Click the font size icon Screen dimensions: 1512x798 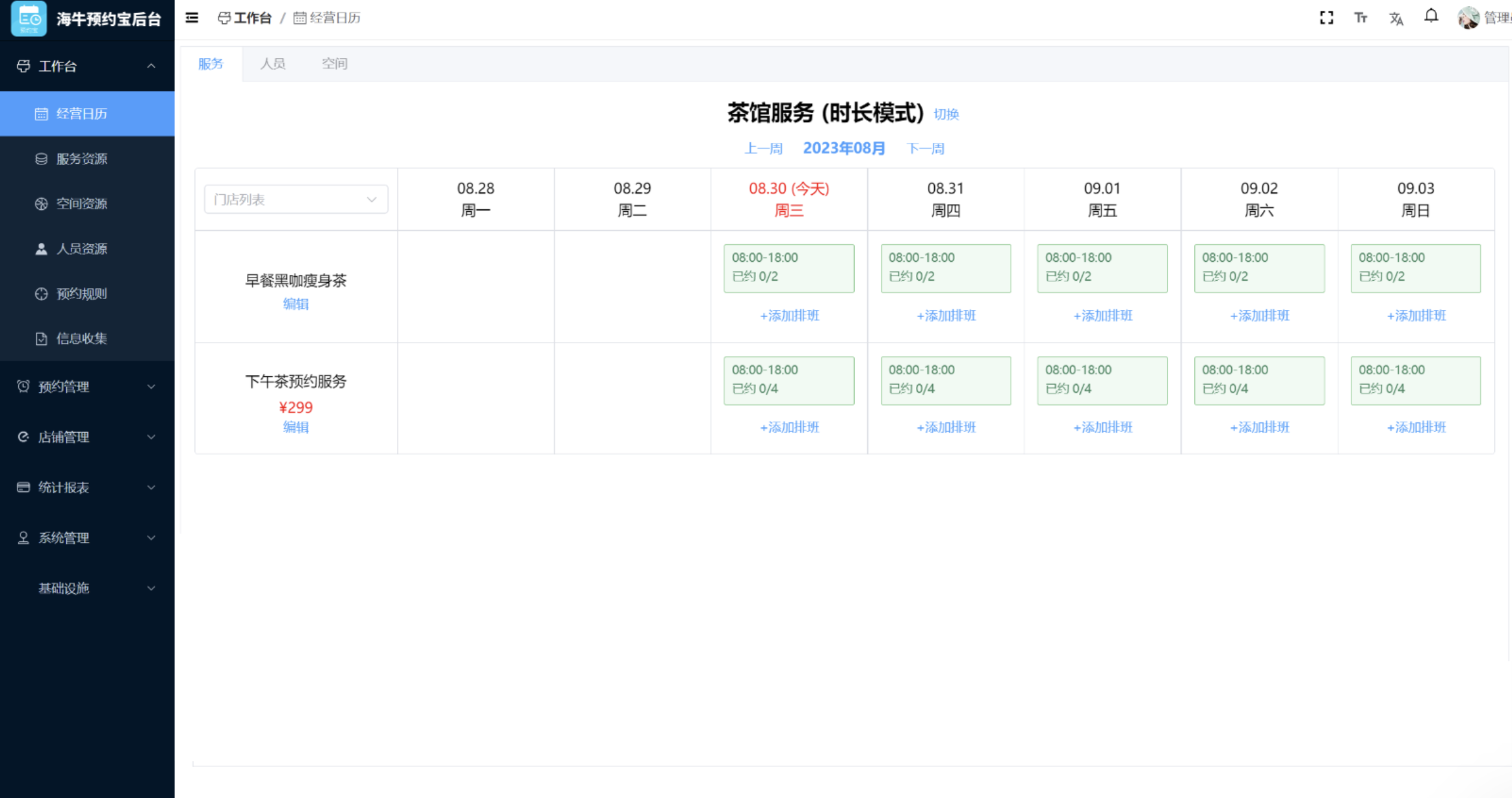(x=1361, y=18)
